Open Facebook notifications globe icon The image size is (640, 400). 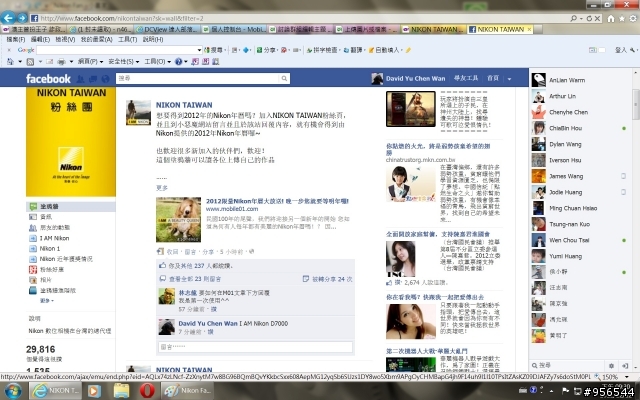106,78
